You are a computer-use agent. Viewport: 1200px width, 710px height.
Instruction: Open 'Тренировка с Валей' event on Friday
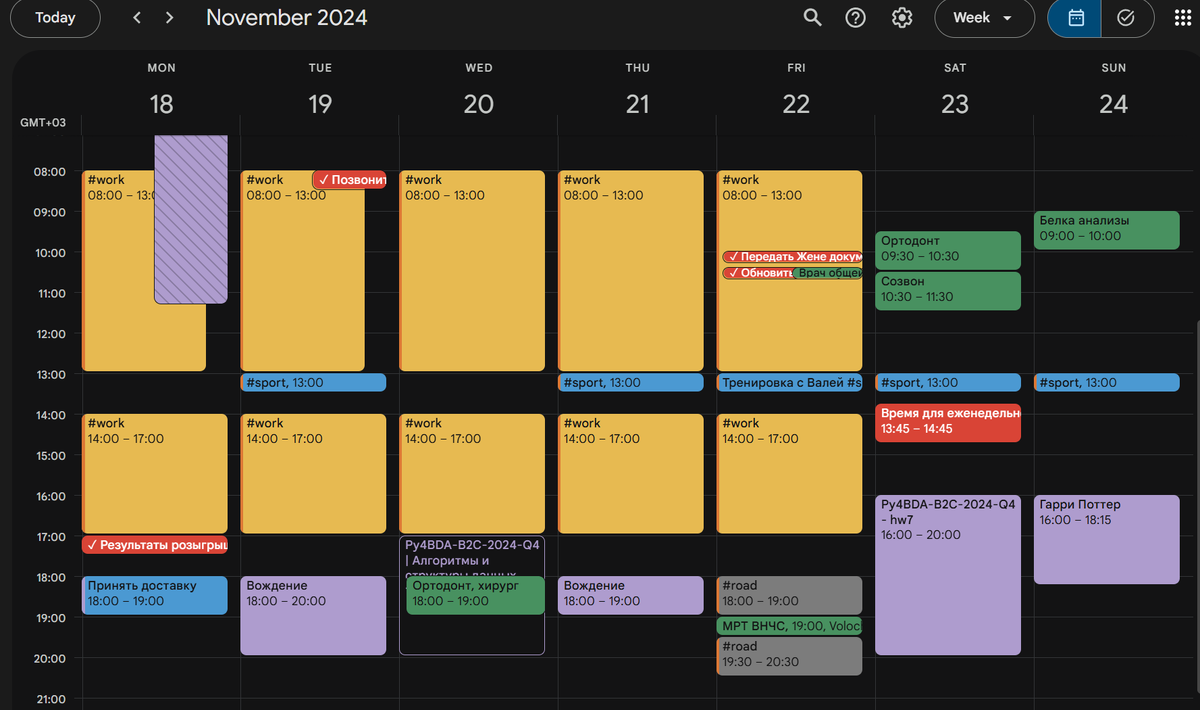point(790,382)
